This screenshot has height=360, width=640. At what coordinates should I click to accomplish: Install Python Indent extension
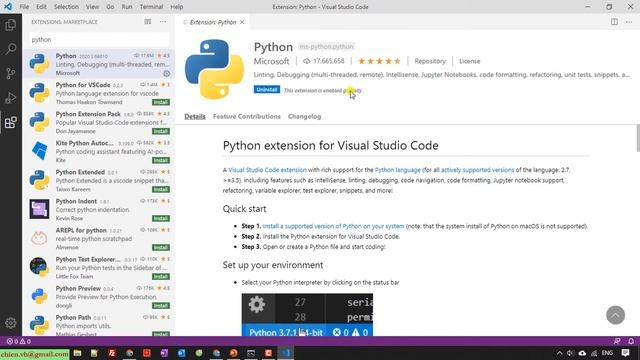(161, 218)
